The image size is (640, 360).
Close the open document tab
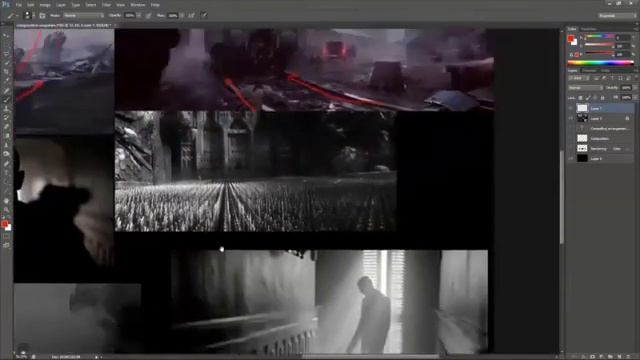tap(115, 25)
